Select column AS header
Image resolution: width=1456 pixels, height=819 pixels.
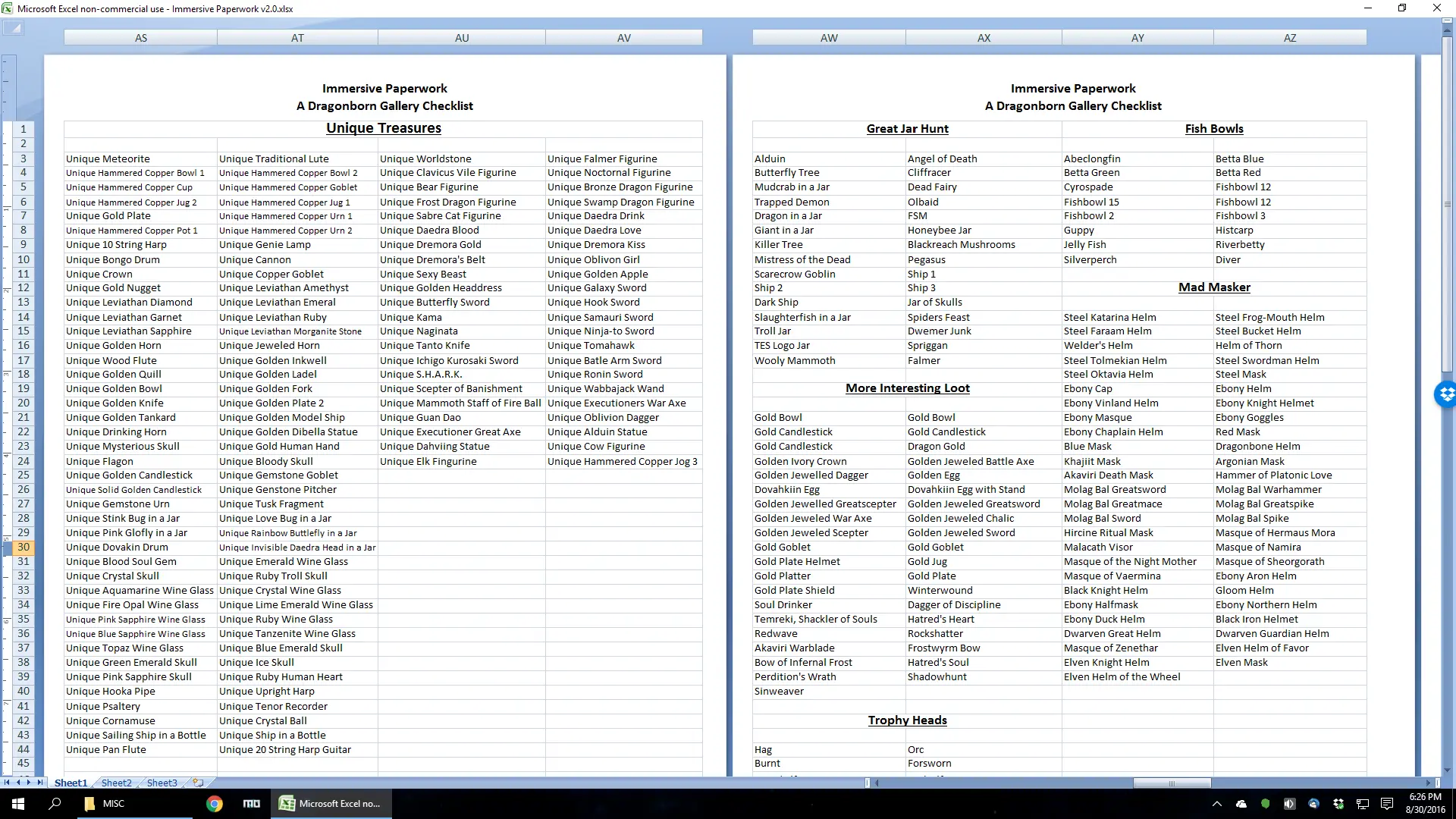click(x=141, y=37)
